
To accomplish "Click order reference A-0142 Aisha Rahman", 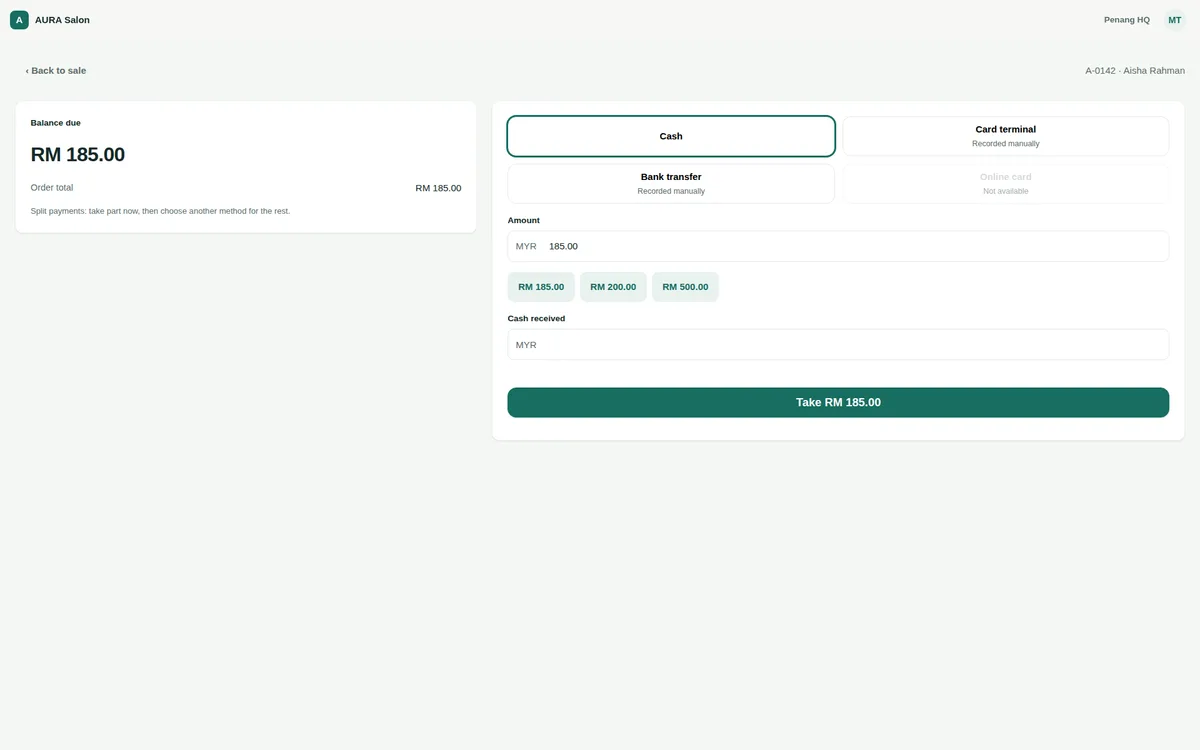I will [1135, 71].
